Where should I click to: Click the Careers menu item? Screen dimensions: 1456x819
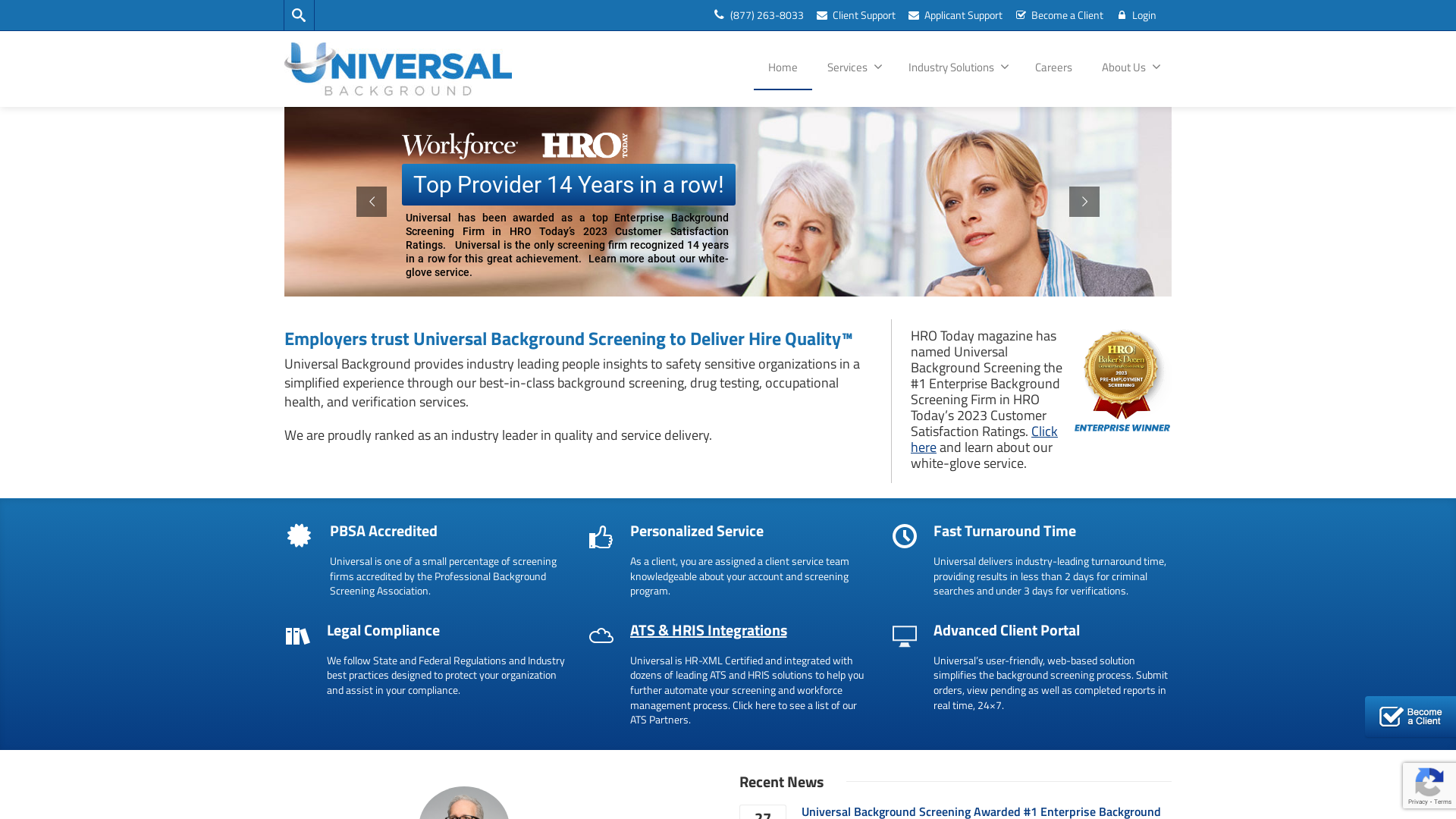(1053, 67)
